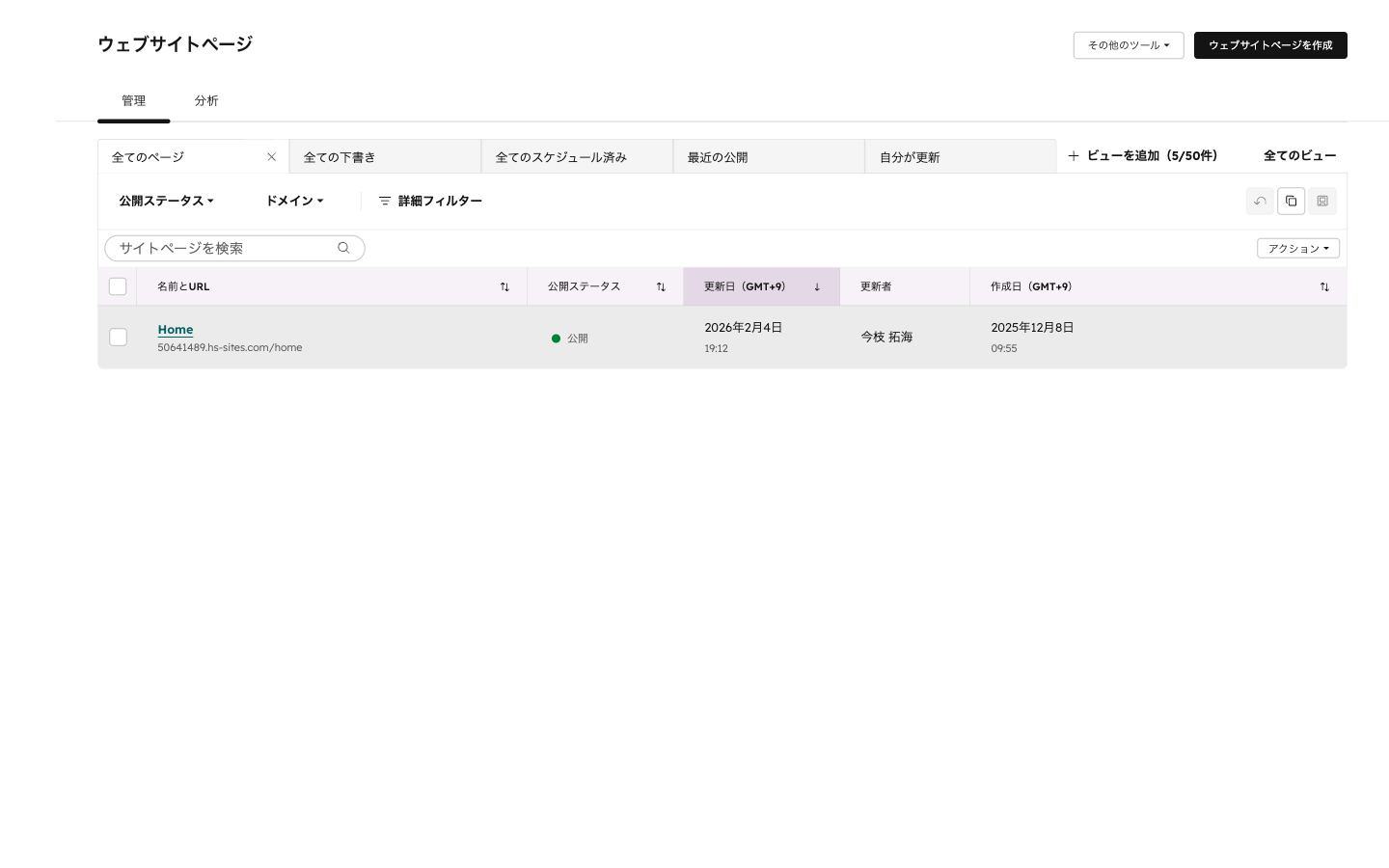This screenshot has height=868, width=1389.
Task: Close the 全てのページ view tab
Action: [271, 157]
